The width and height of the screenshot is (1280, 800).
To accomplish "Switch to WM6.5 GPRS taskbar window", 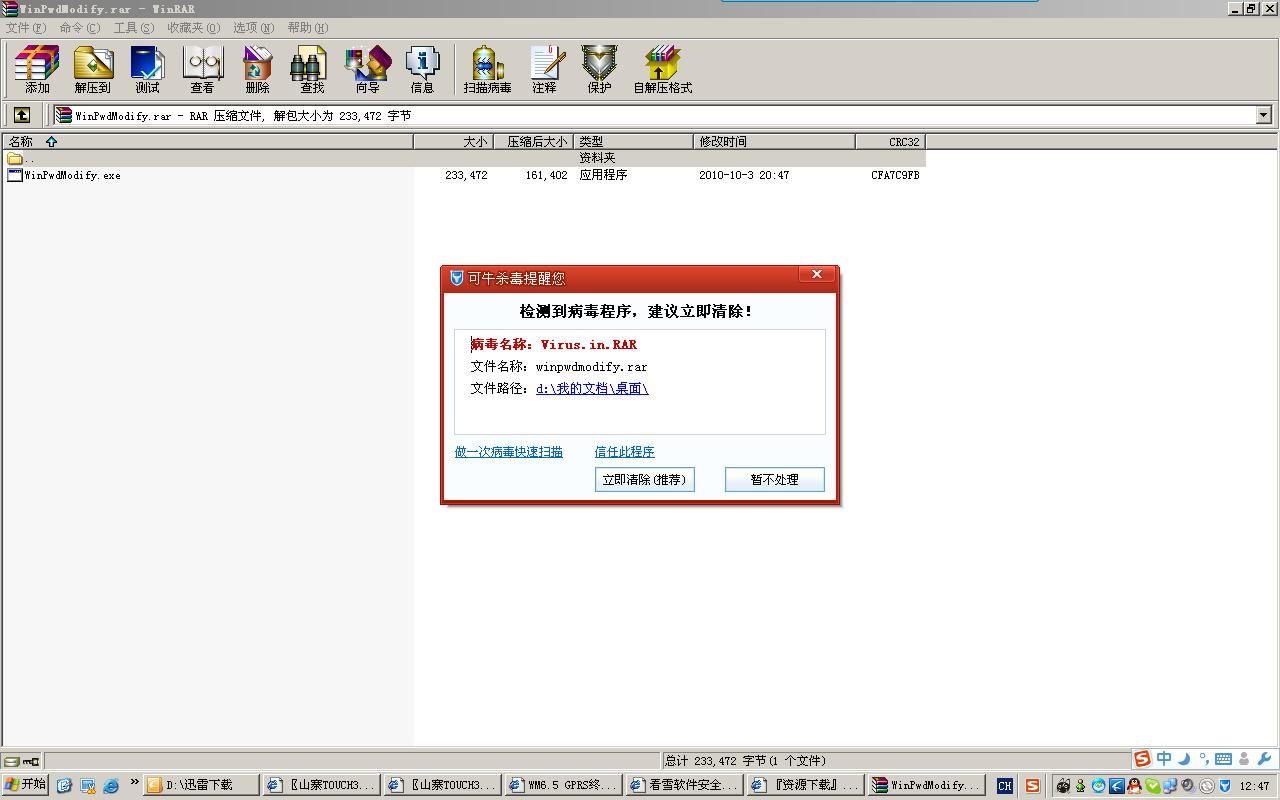I will [564, 786].
